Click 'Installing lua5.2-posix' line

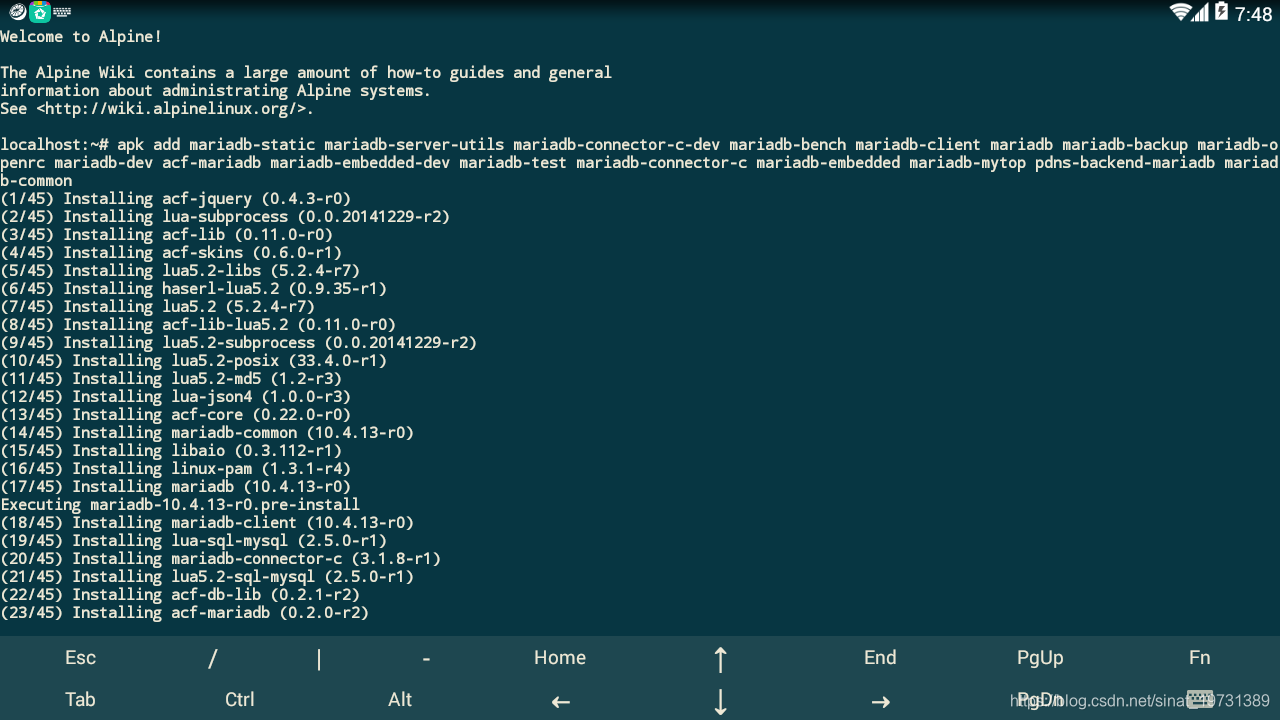click(x=194, y=360)
